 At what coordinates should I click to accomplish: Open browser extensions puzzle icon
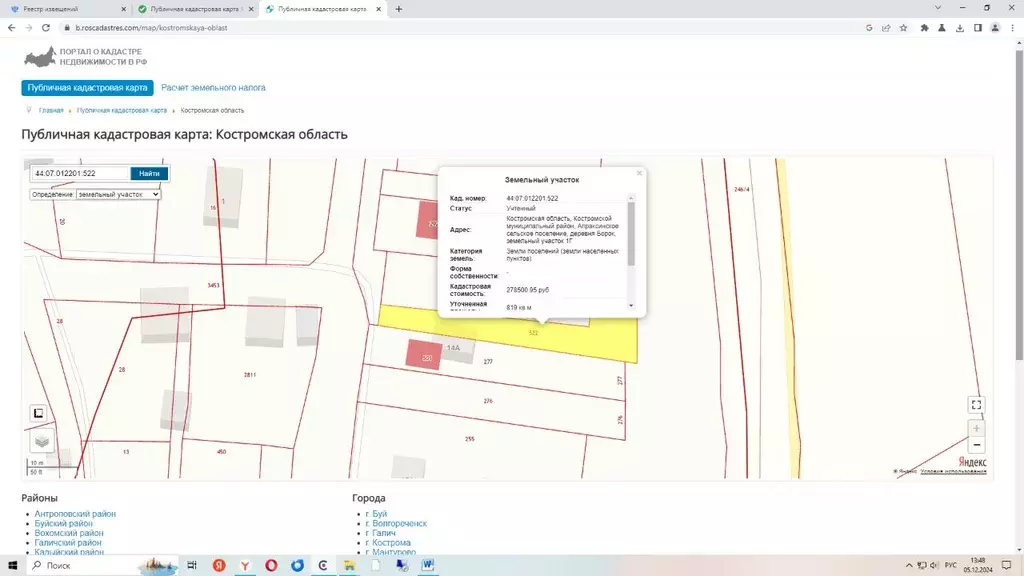(924, 27)
